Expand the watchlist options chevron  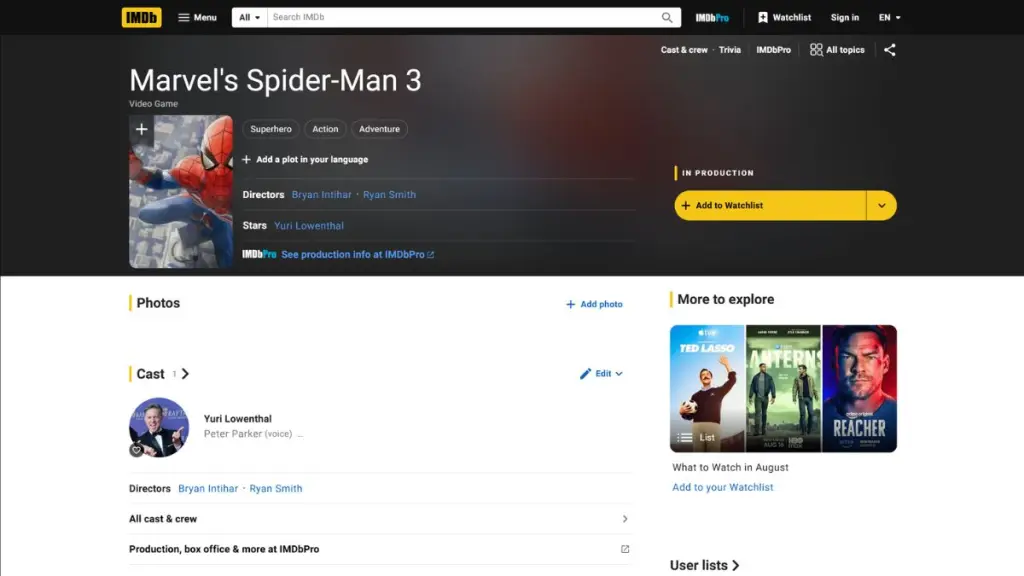pos(882,205)
